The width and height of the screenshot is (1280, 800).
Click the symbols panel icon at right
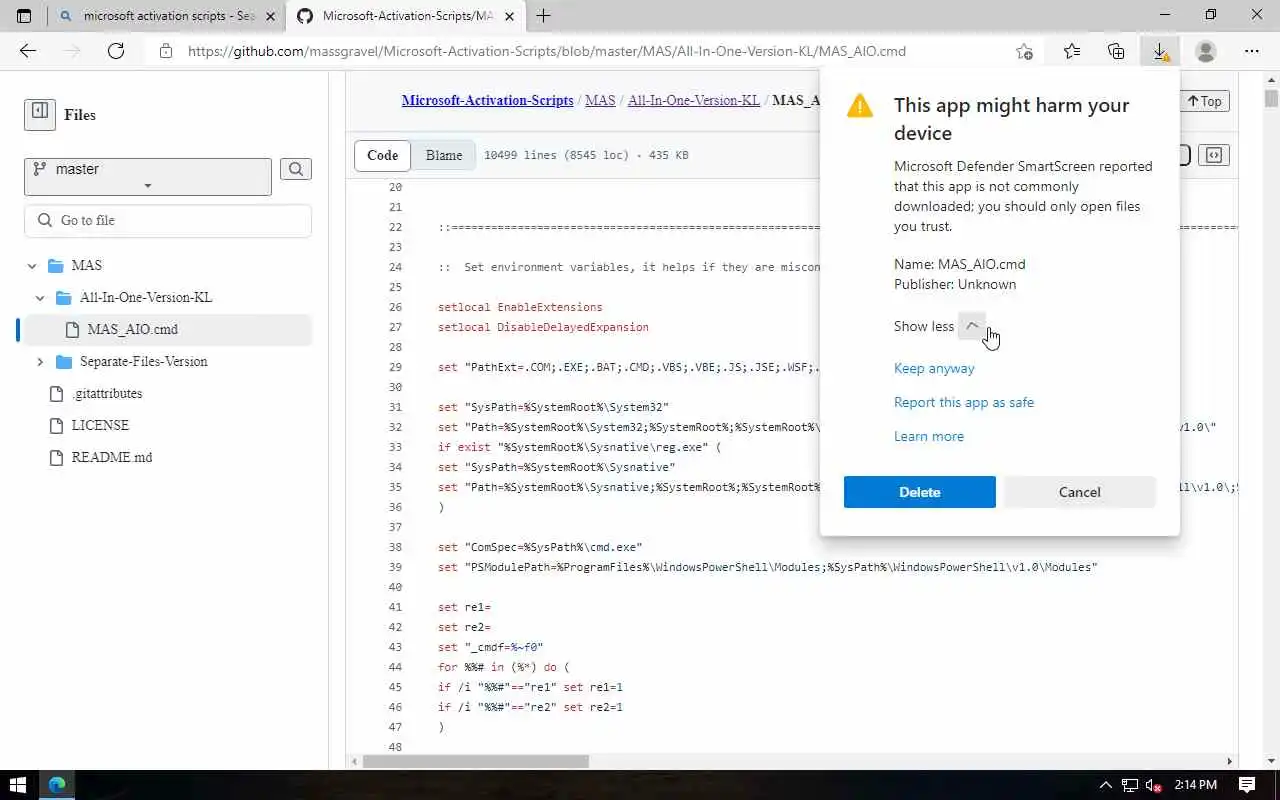point(1214,155)
